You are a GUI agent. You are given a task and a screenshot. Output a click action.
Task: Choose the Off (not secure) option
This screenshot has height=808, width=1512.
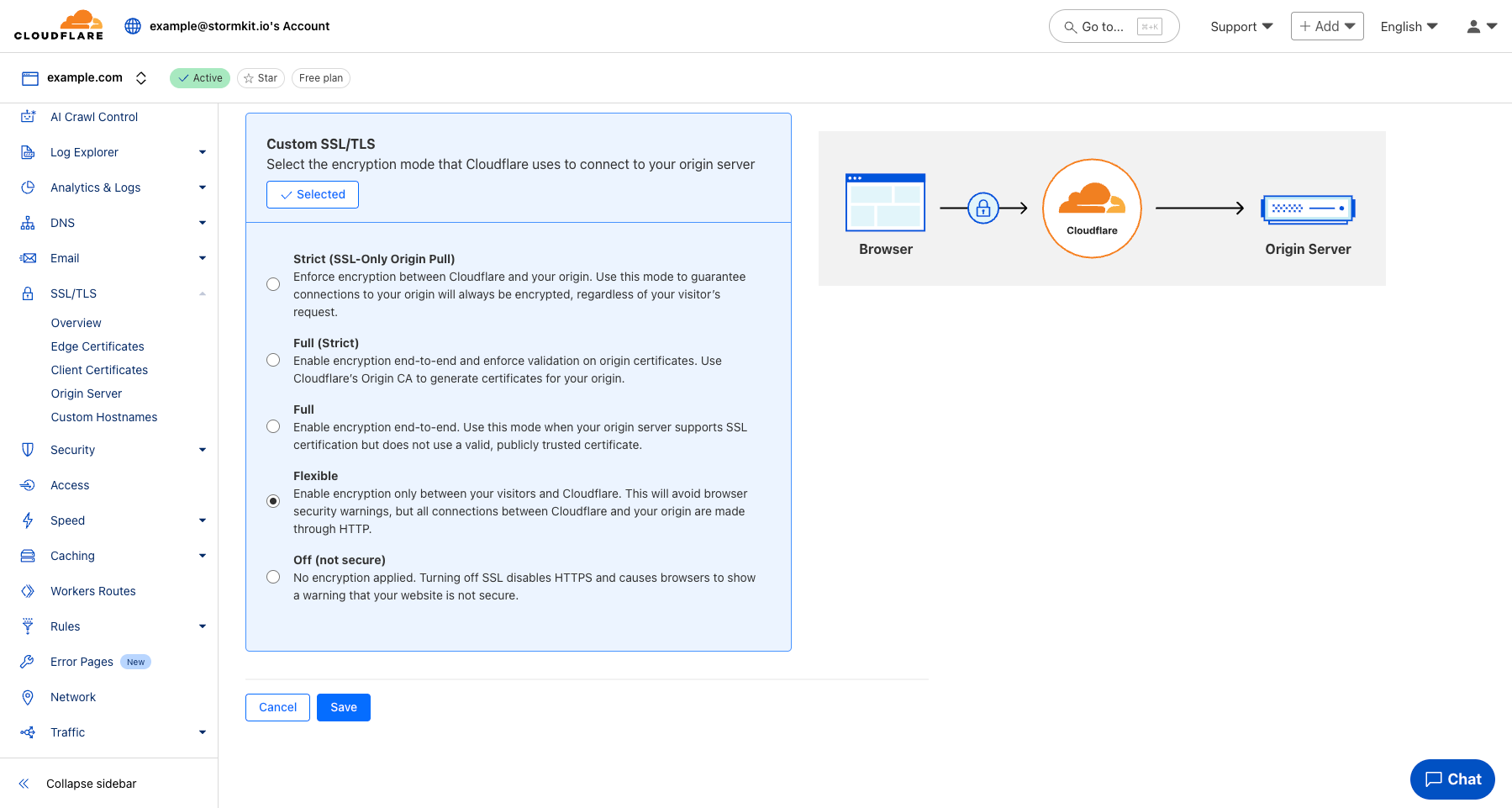[272, 576]
